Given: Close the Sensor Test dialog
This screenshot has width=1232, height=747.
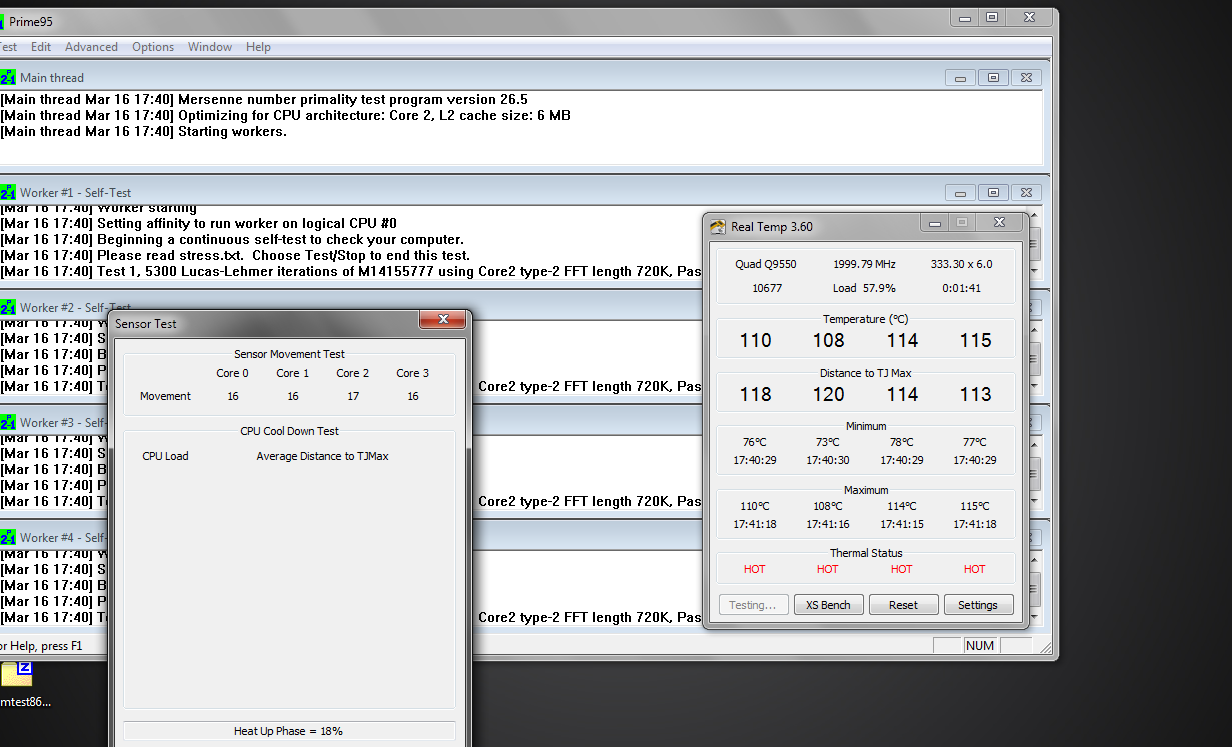Looking at the screenshot, I should 441,320.
